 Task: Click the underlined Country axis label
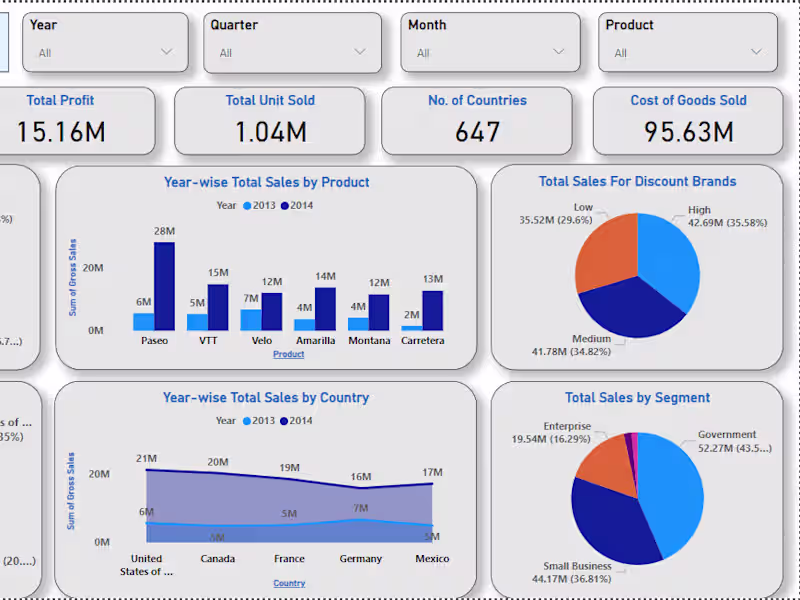point(288,583)
